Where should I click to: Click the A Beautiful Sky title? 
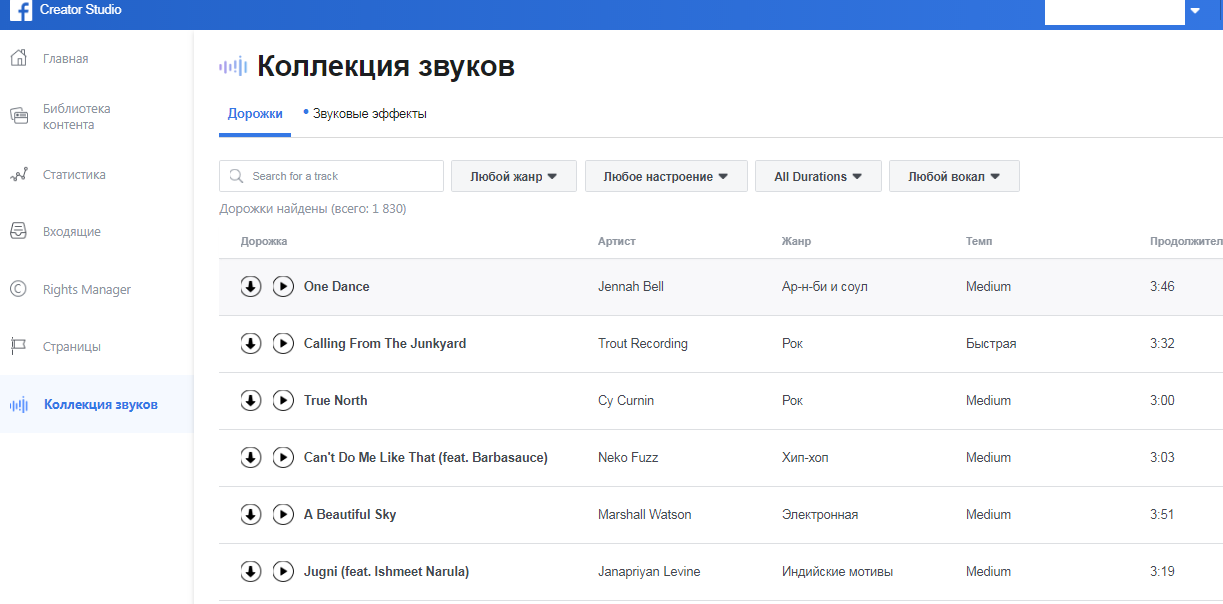tap(350, 514)
